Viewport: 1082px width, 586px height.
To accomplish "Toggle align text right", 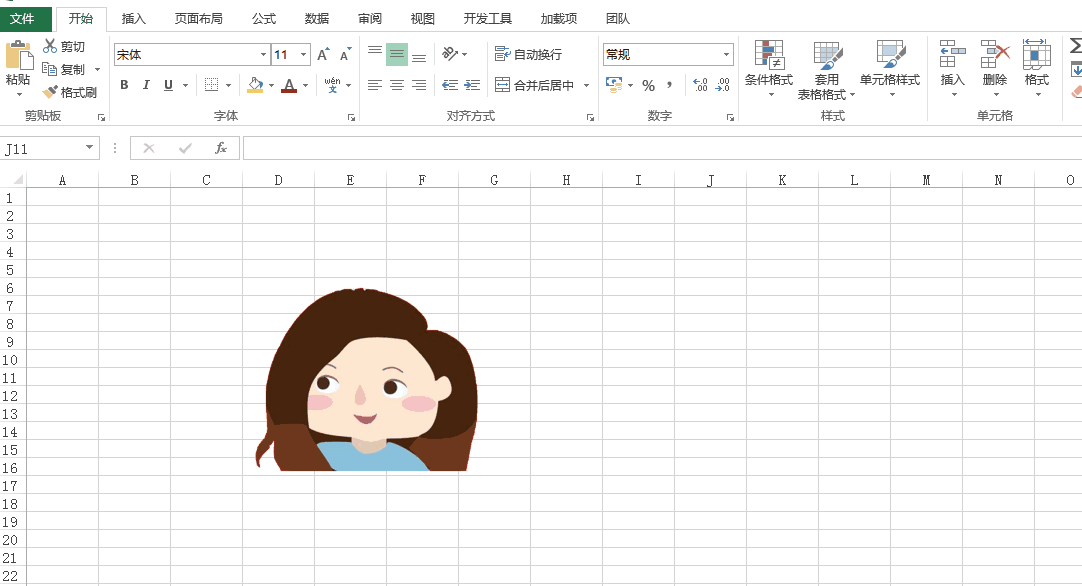I will click(419, 85).
